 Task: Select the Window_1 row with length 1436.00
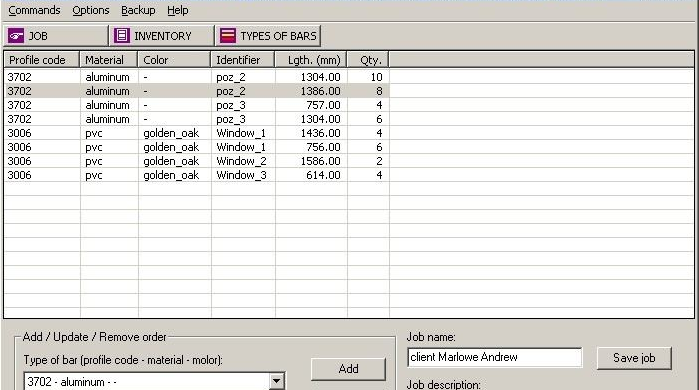pos(196,133)
